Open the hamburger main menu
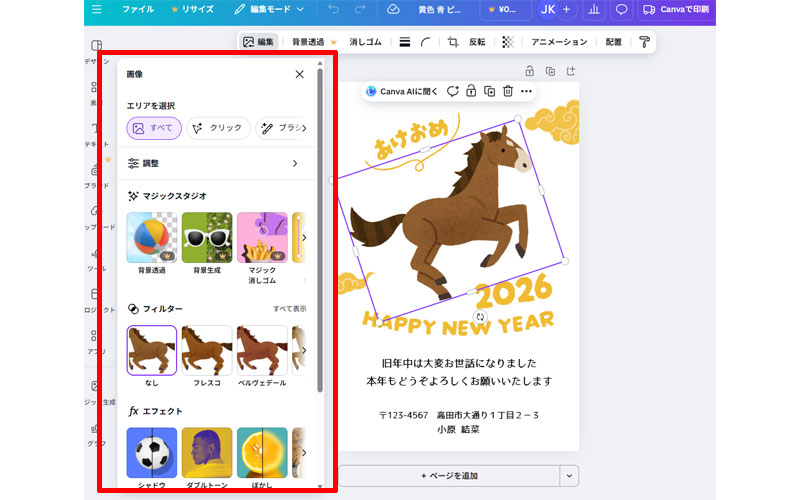Viewport: 800px width, 500px height. click(x=96, y=9)
